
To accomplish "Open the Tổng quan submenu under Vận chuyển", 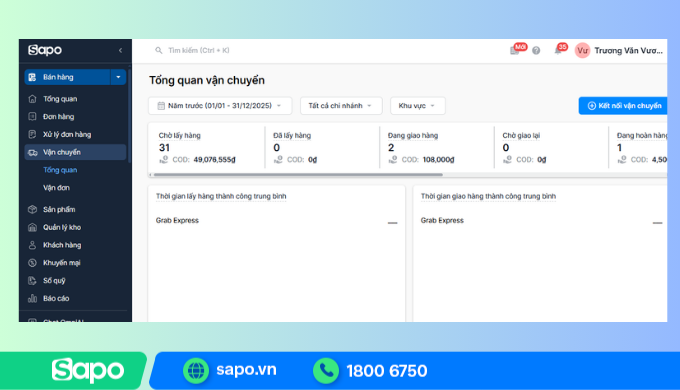I will coord(60,170).
